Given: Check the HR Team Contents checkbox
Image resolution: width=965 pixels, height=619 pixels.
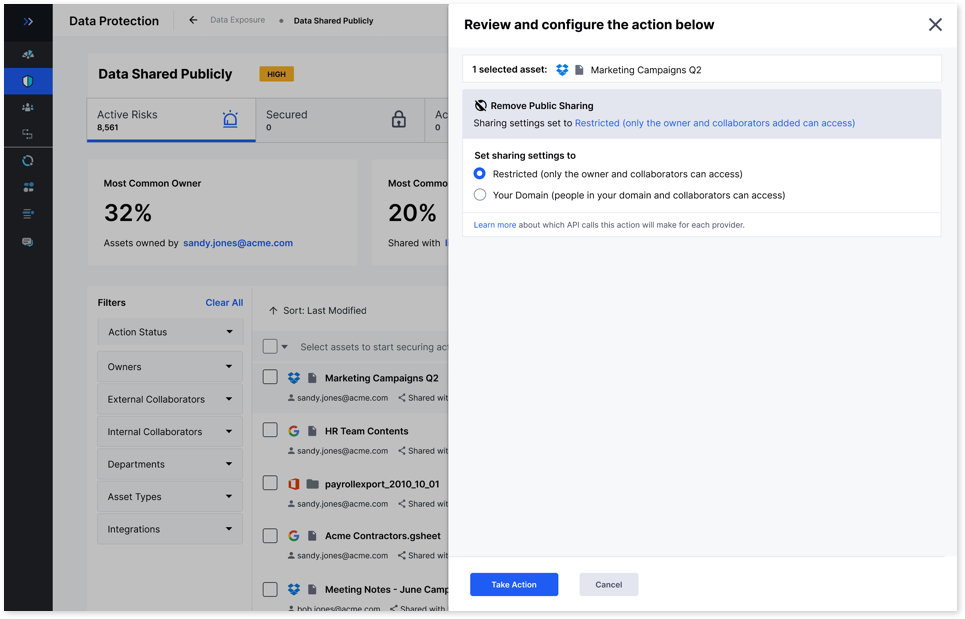Looking at the screenshot, I should pos(270,430).
